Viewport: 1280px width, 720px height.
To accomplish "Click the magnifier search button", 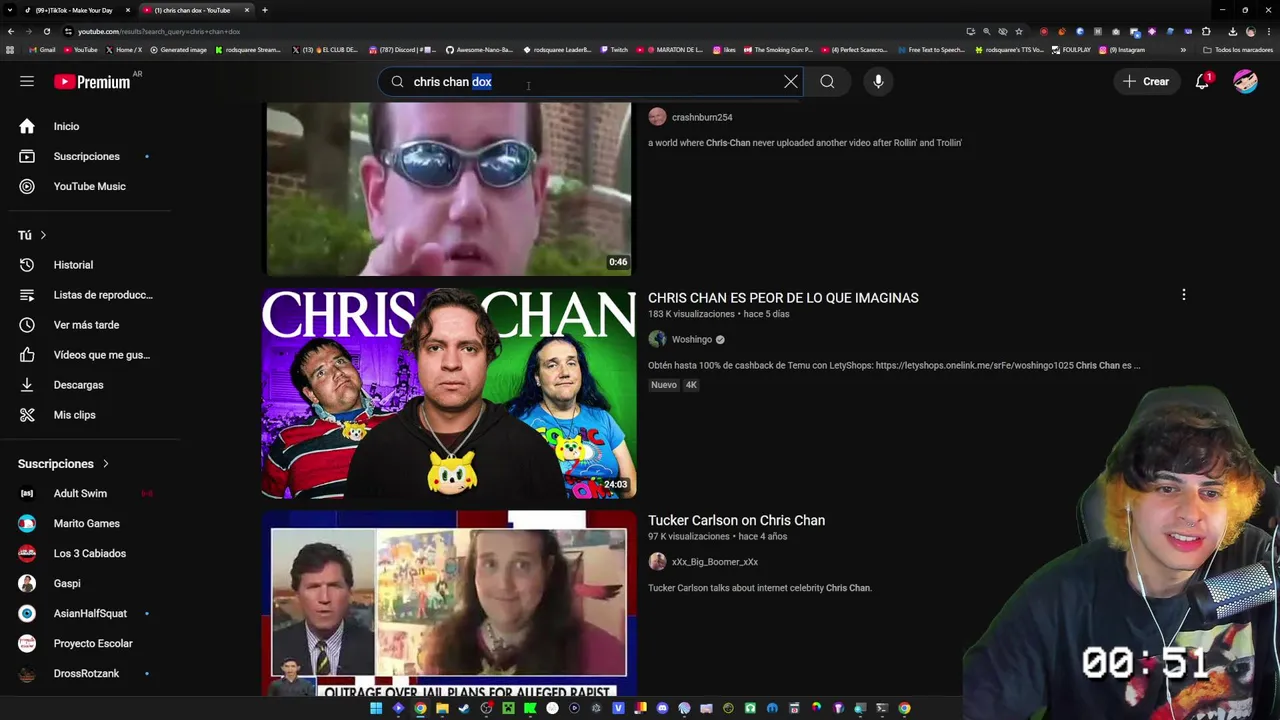I will click(827, 82).
